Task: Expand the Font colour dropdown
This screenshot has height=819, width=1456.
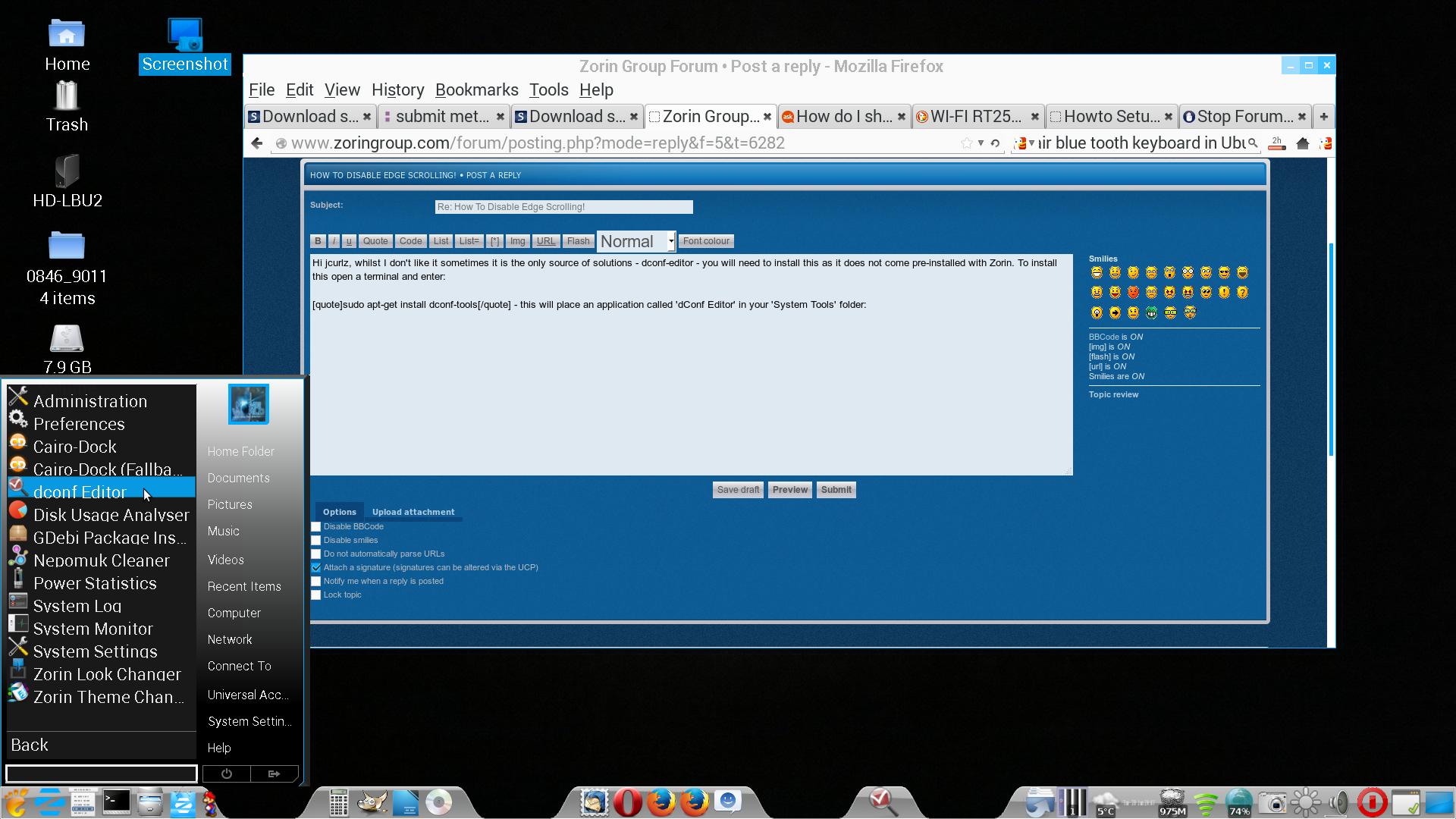Action: [706, 240]
